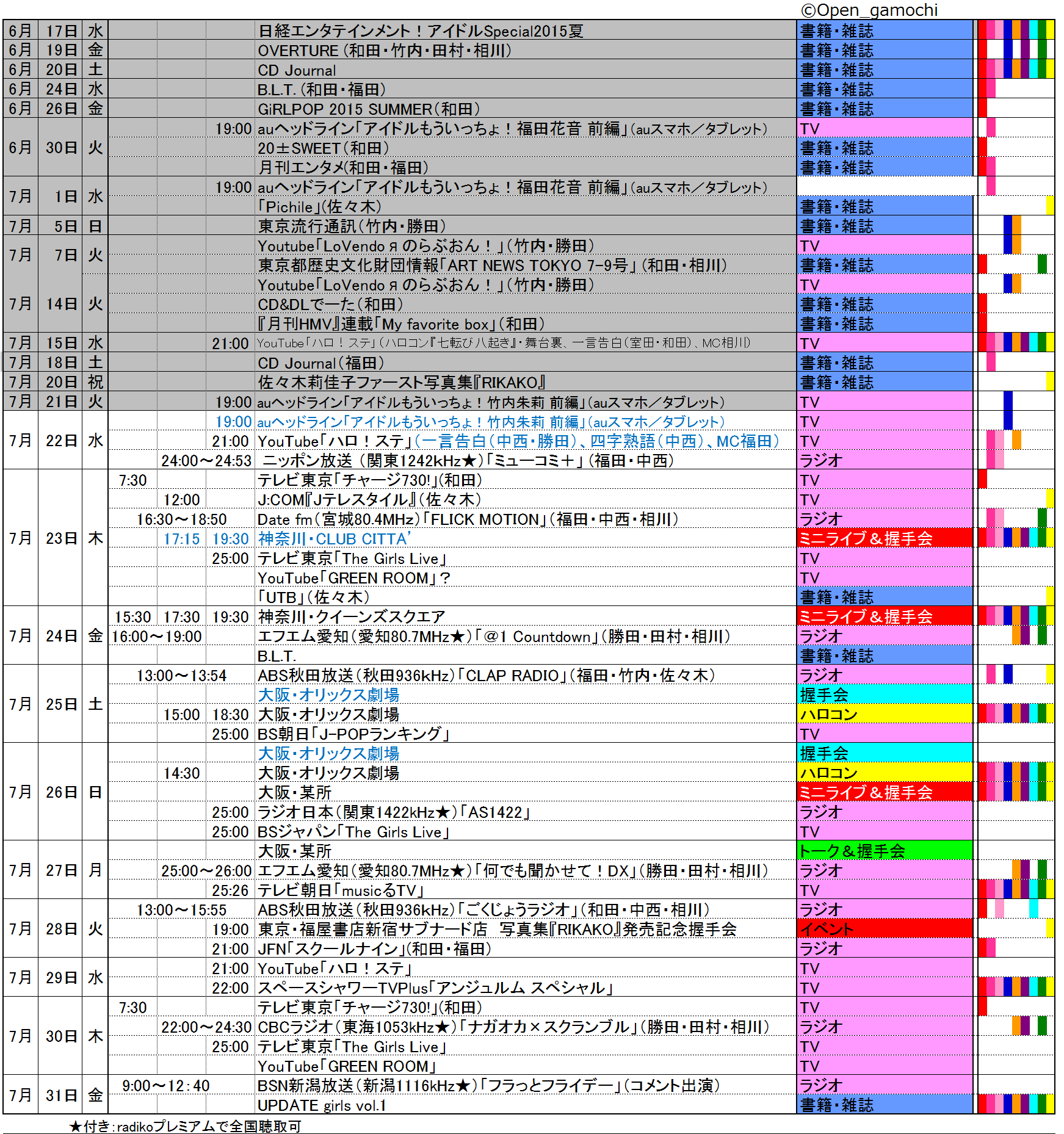The height and width of the screenshot is (1134, 1064).
Task: Click the 16:30～18:50 time cell
Action: 182,519
